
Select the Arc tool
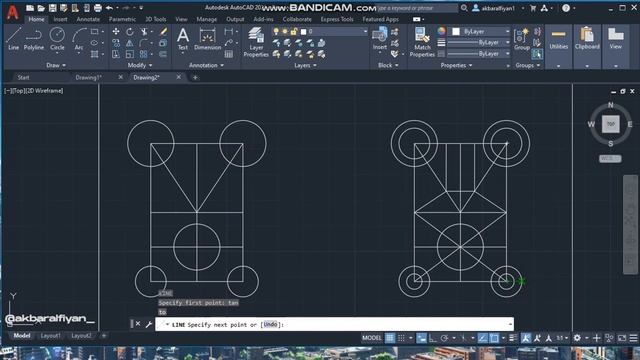pos(79,39)
